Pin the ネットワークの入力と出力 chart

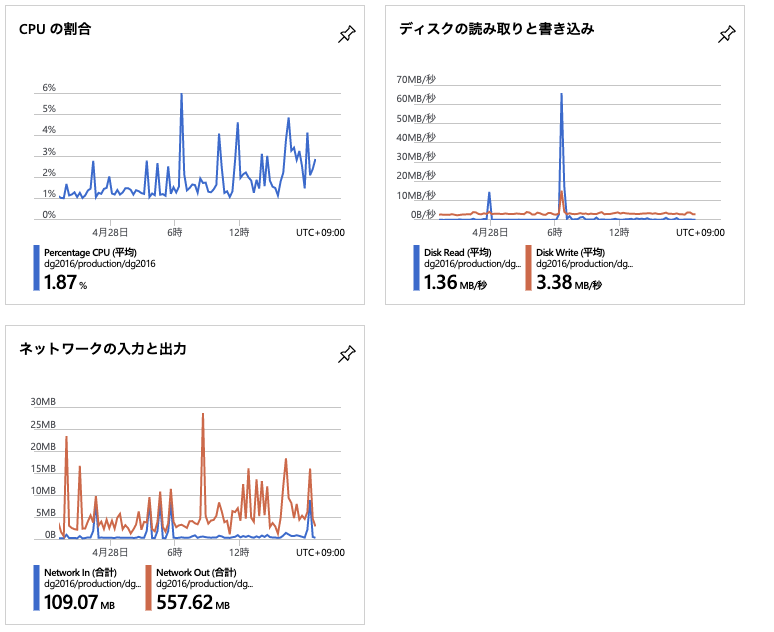pyautogui.click(x=346, y=353)
